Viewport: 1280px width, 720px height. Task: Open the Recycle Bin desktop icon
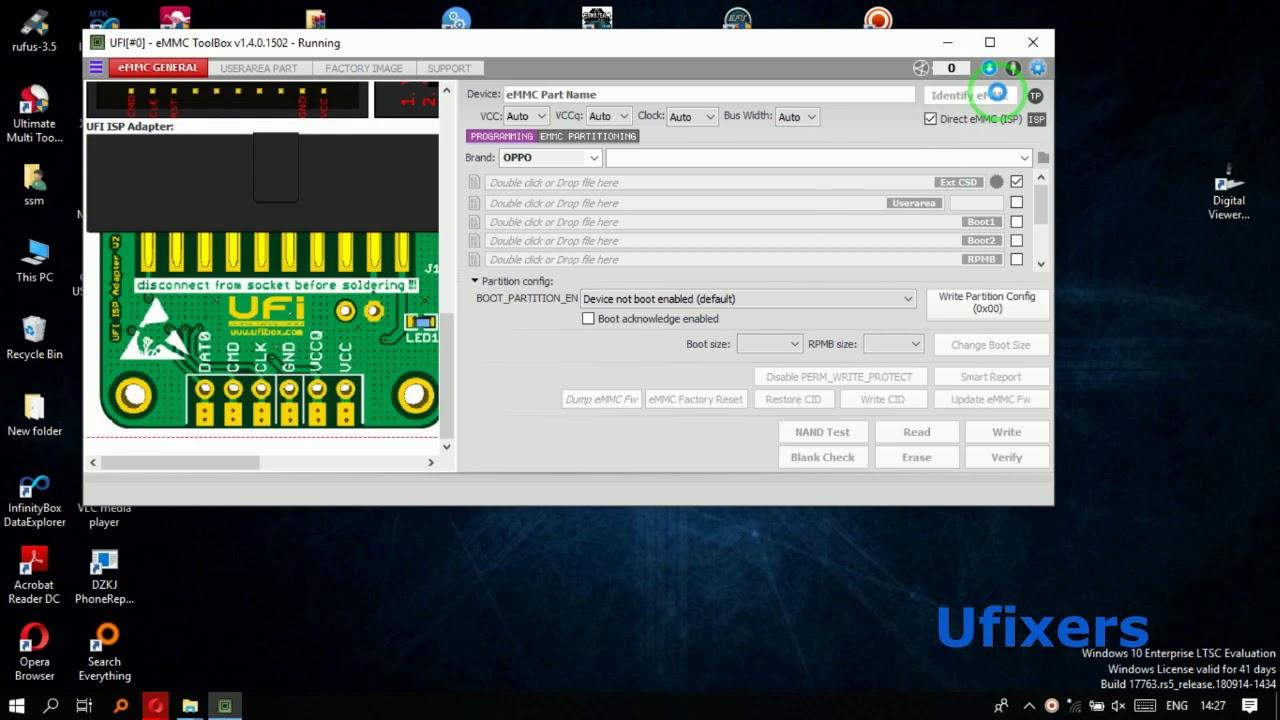[34, 338]
